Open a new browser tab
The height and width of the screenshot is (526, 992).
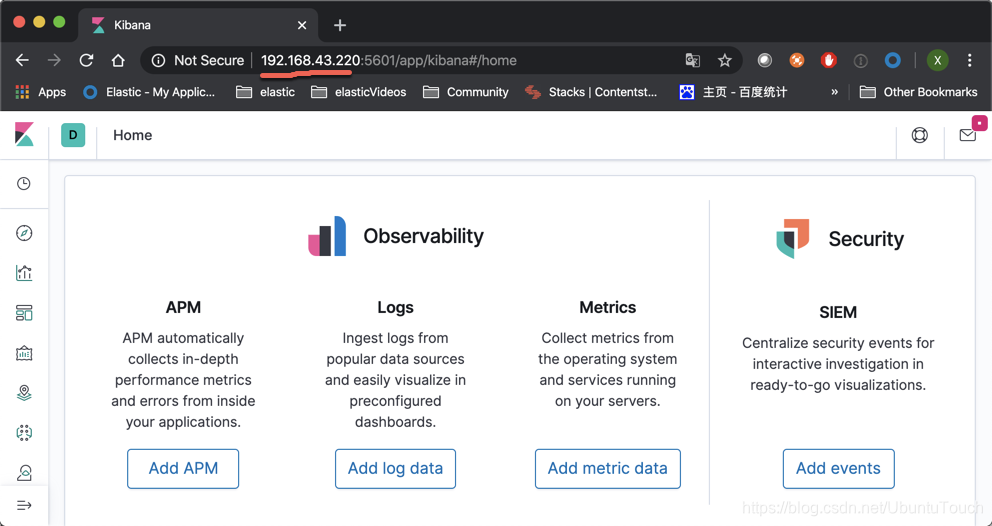point(340,25)
